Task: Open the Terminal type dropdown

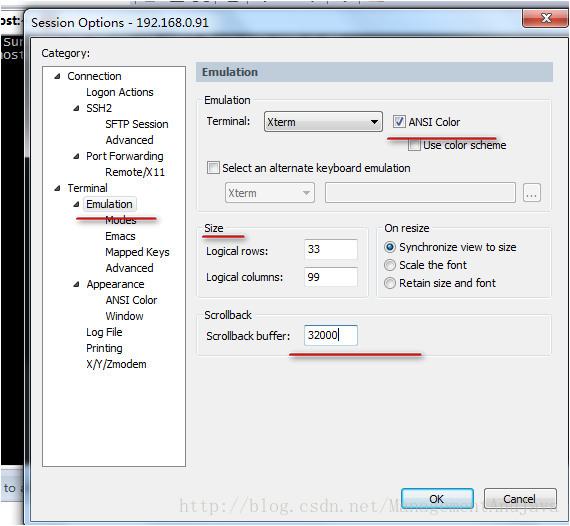Action: pyautogui.click(x=323, y=122)
